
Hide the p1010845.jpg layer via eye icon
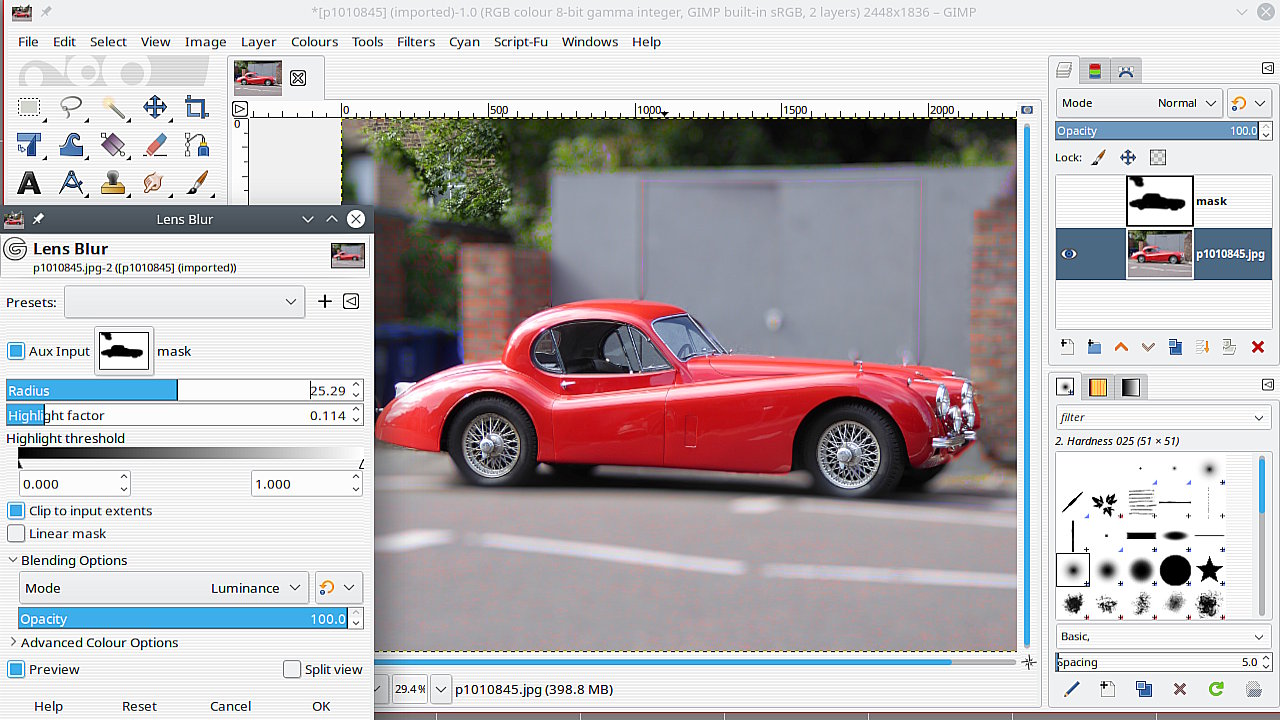pyautogui.click(x=1069, y=254)
